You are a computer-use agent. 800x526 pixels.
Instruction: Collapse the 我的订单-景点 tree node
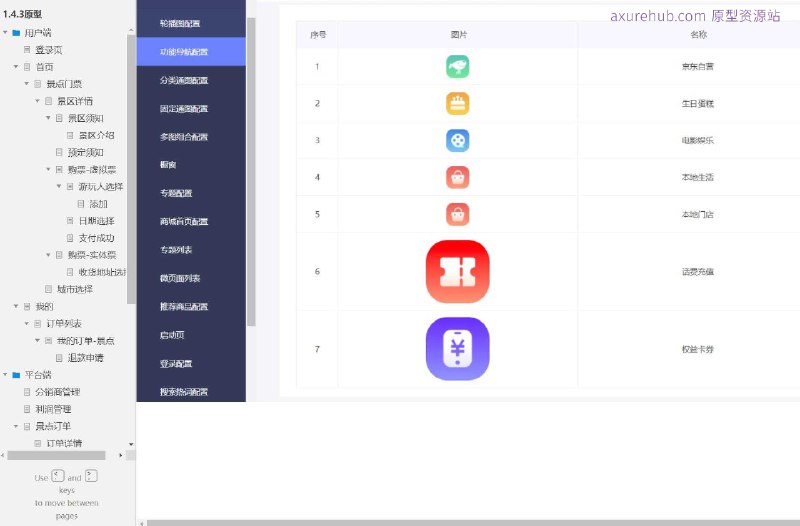37,340
